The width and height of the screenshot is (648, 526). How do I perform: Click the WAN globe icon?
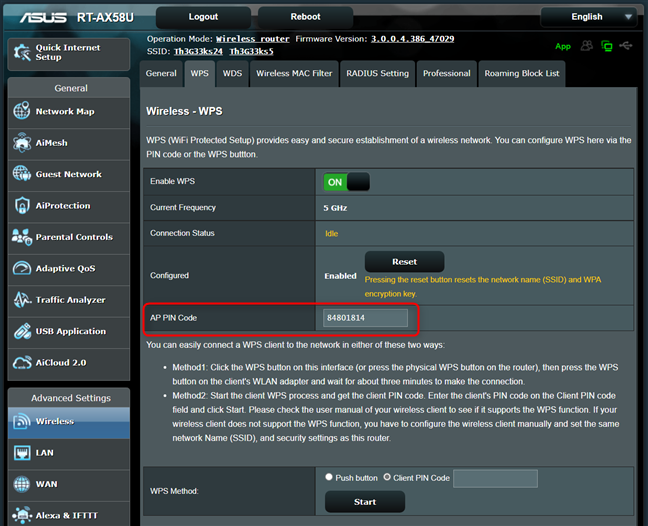click(21, 484)
